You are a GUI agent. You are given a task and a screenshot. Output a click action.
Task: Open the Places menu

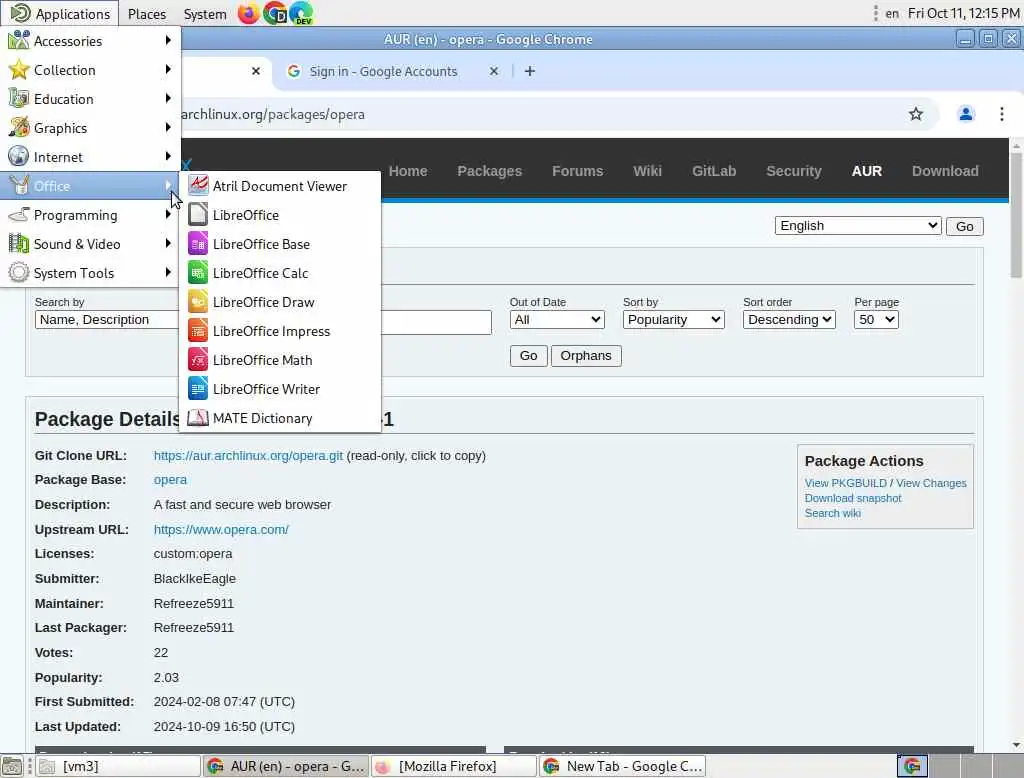click(x=146, y=13)
